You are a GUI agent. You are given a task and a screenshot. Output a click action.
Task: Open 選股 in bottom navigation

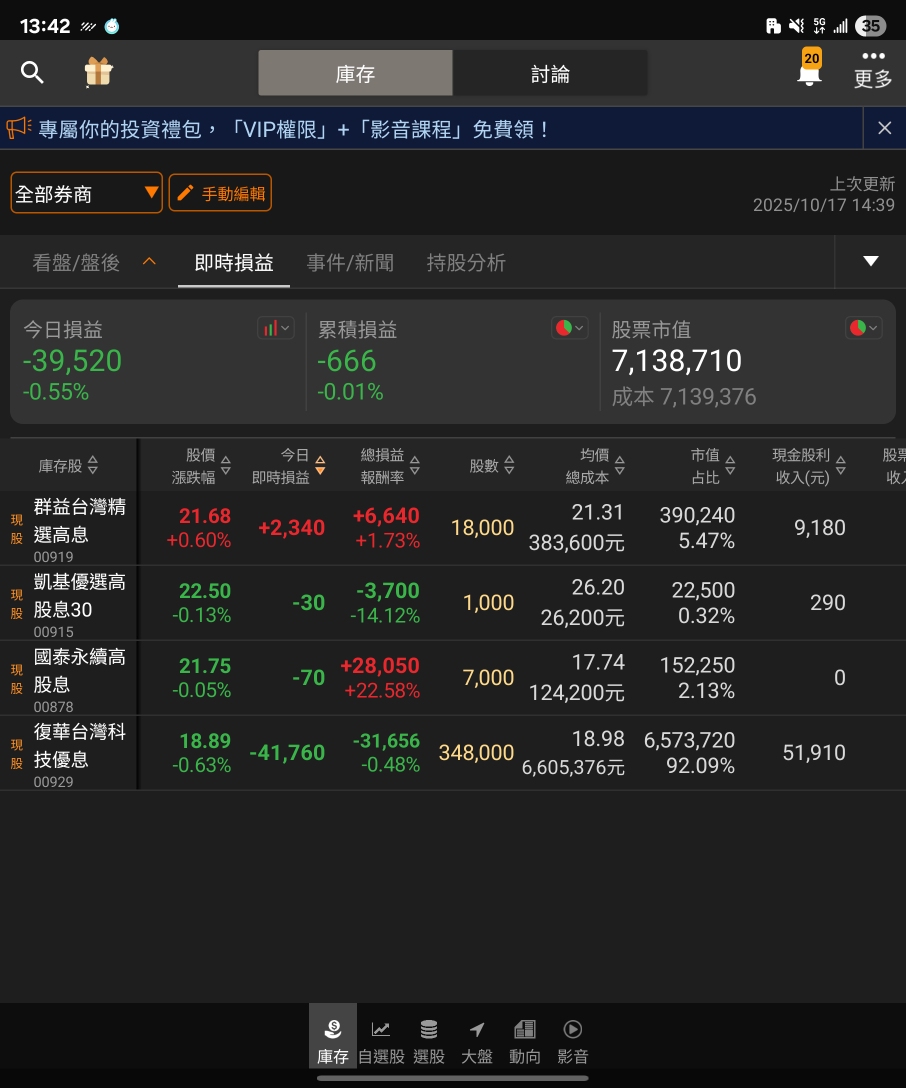pyautogui.click(x=429, y=1041)
